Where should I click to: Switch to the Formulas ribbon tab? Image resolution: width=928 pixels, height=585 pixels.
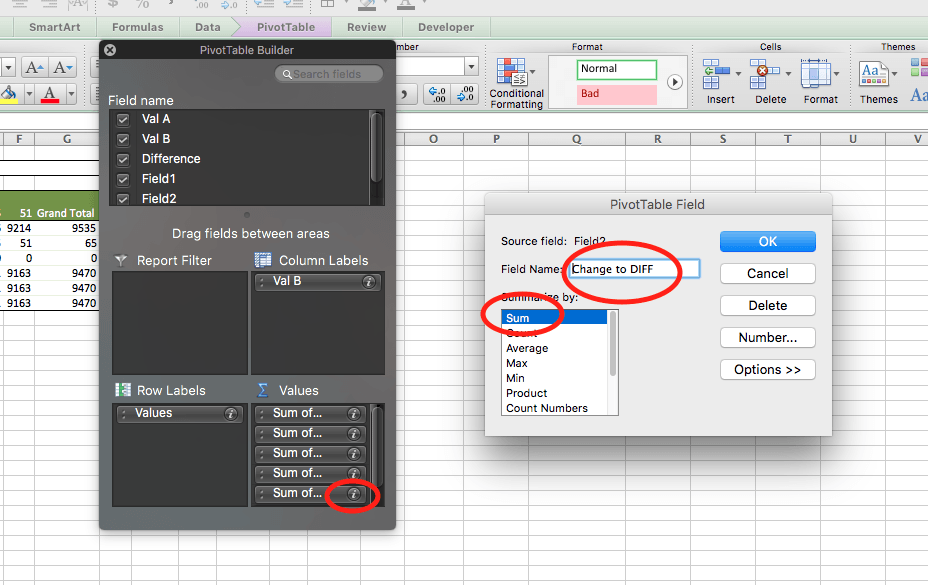point(138,28)
